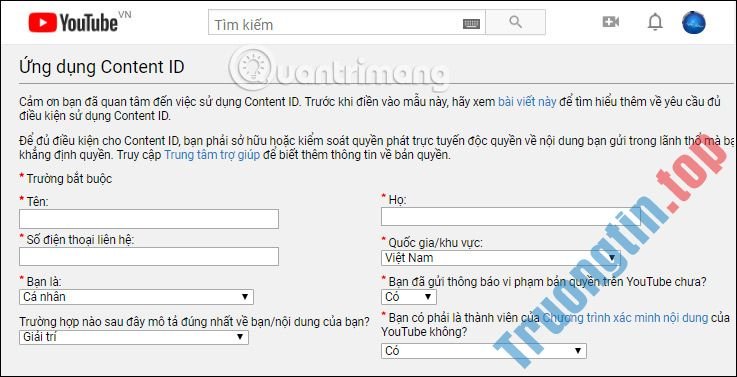Image resolution: width=737 pixels, height=377 pixels.
Task: Click 'Bạn đã gửi thông báo vi phạm' question
Action: tap(548, 282)
